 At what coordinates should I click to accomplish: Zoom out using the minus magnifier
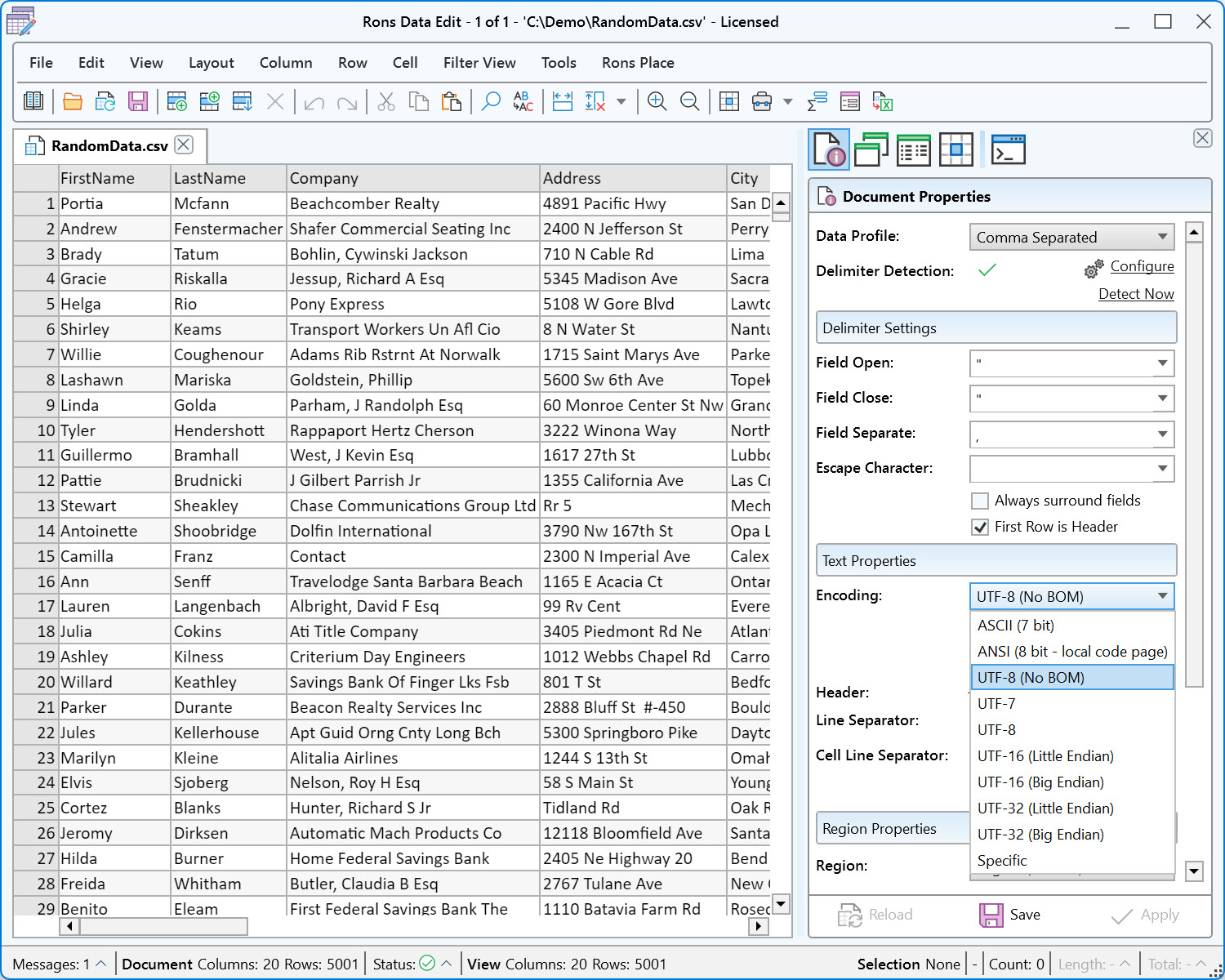690,101
